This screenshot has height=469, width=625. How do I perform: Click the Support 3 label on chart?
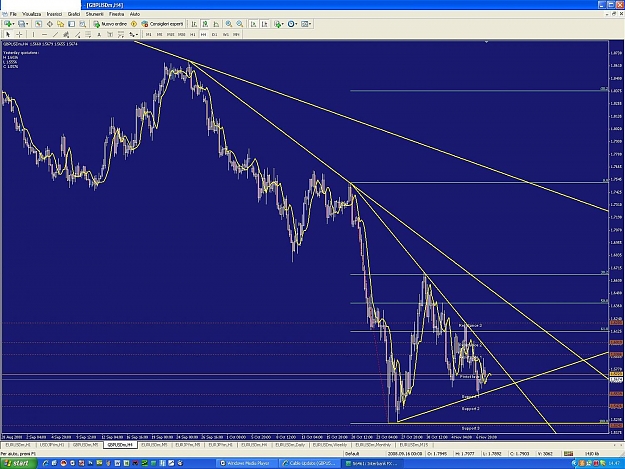point(470,428)
